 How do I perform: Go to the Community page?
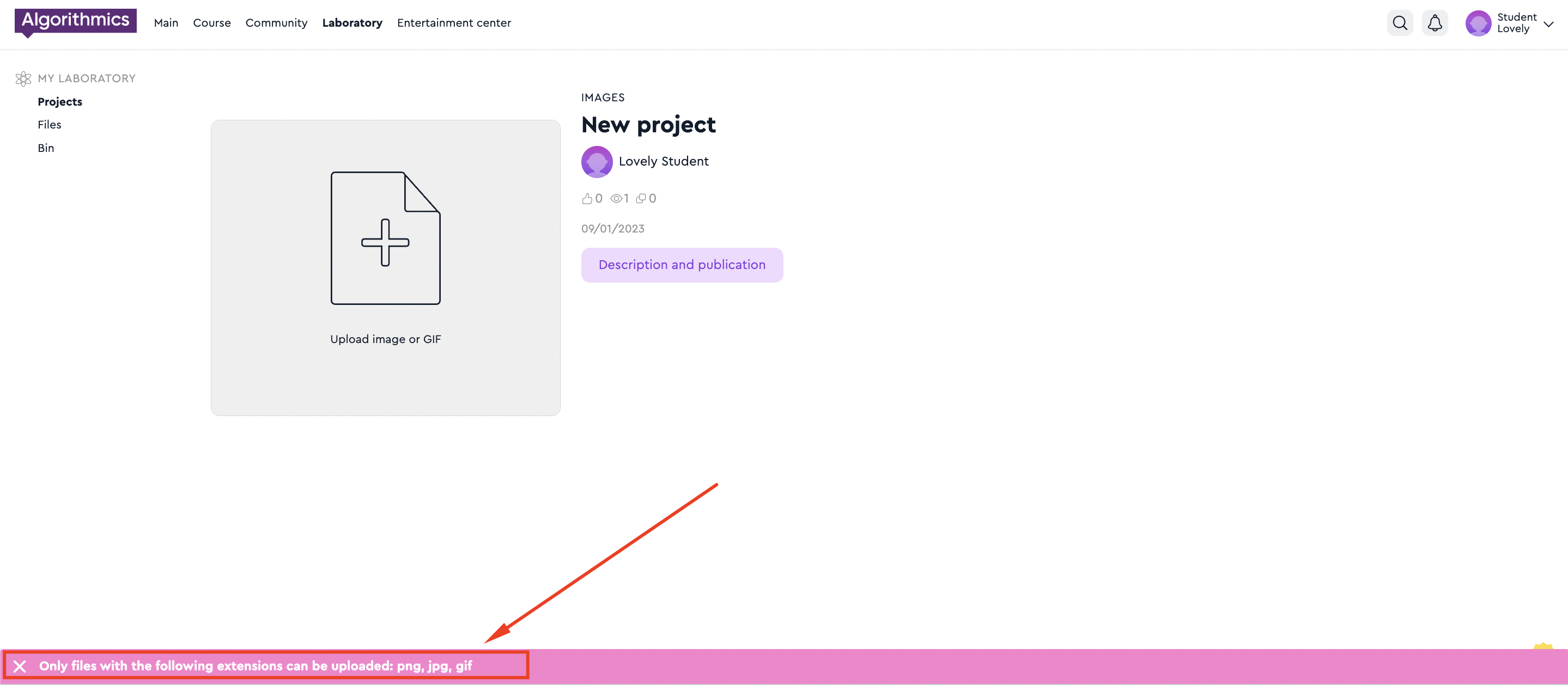[276, 23]
